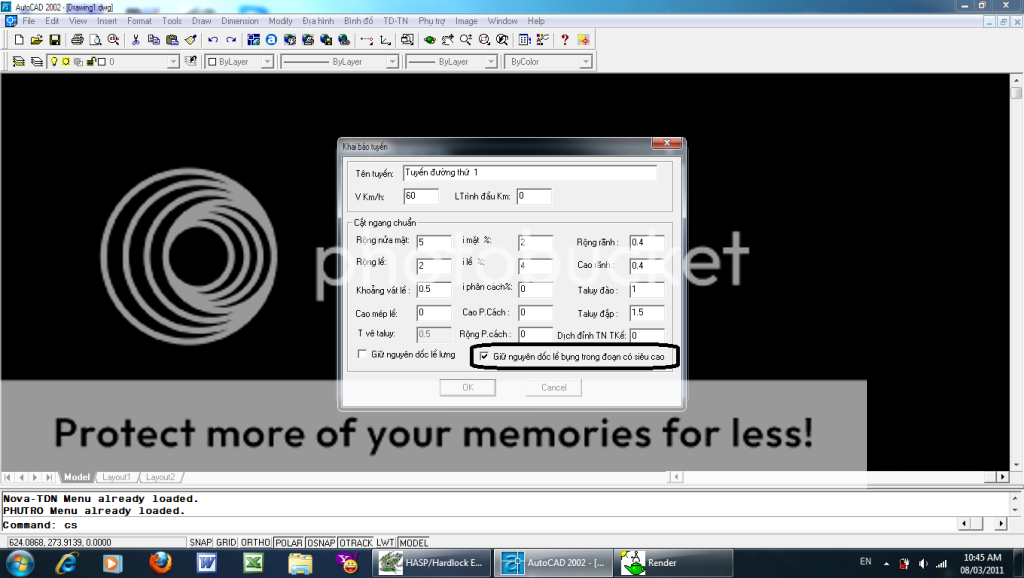Screen dimensions: 1024x578
Task: Open Firefox from the taskbar
Action: [160, 562]
